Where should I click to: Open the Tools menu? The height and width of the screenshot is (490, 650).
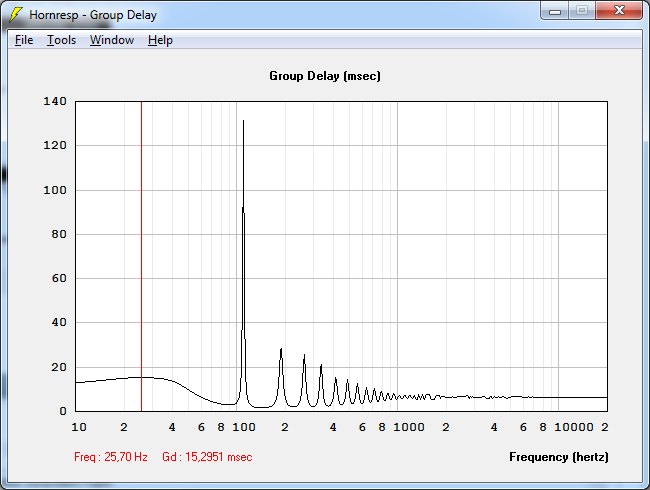[61, 40]
